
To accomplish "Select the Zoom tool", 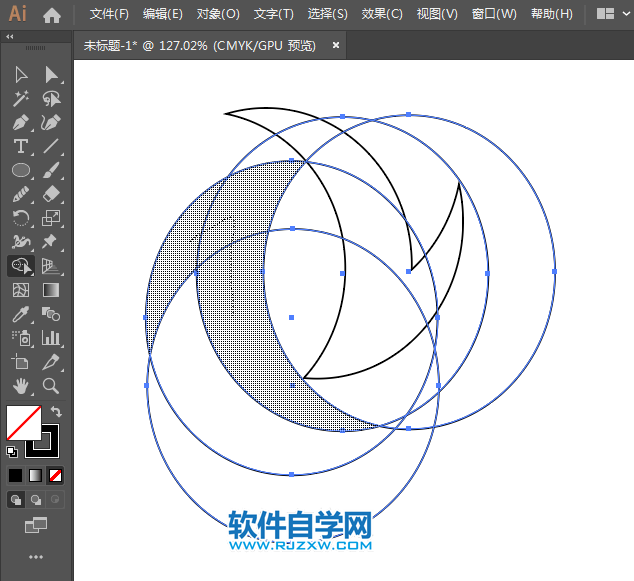I will click(x=51, y=386).
